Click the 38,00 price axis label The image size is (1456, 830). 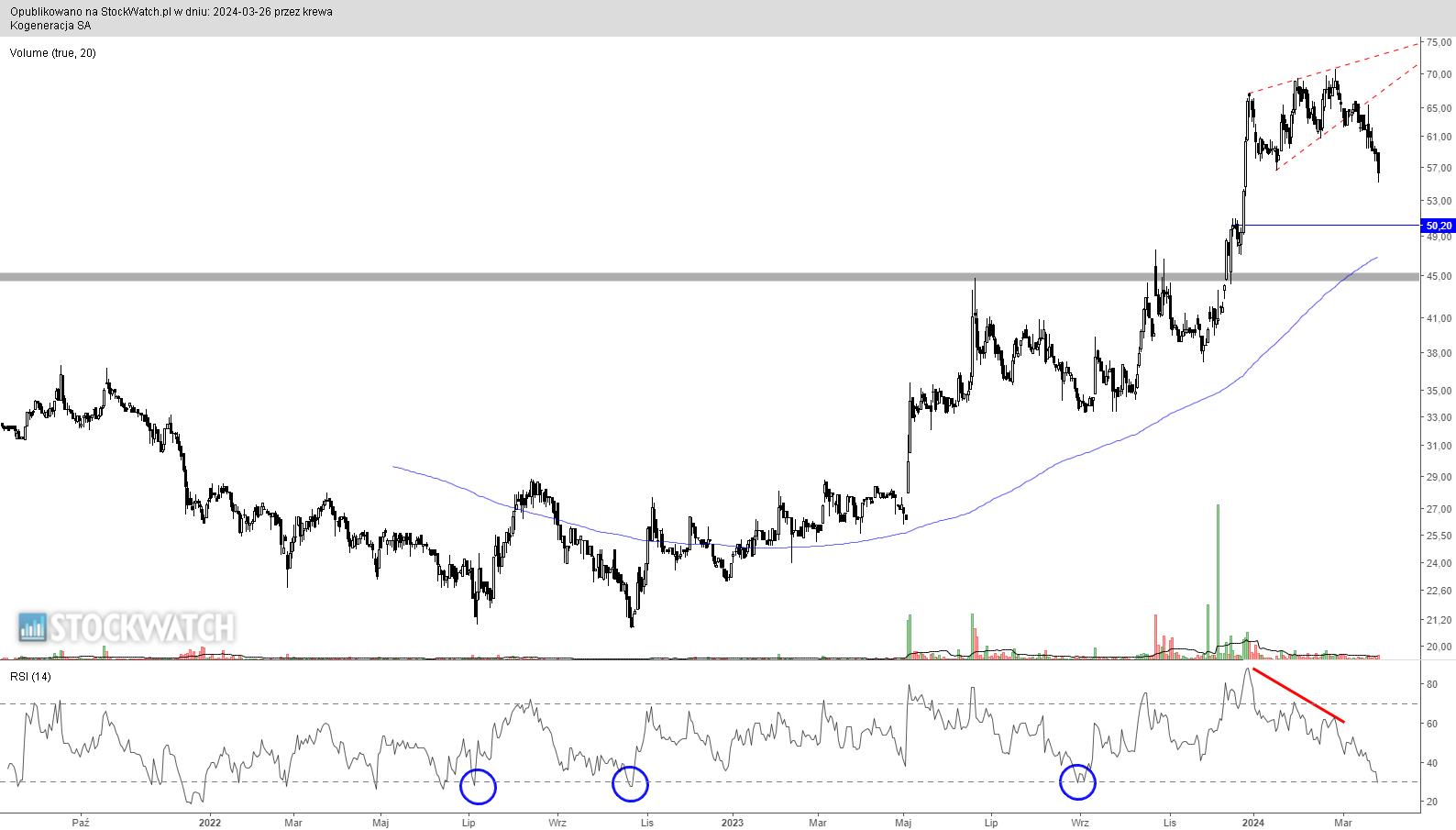click(x=1439, y=353)
